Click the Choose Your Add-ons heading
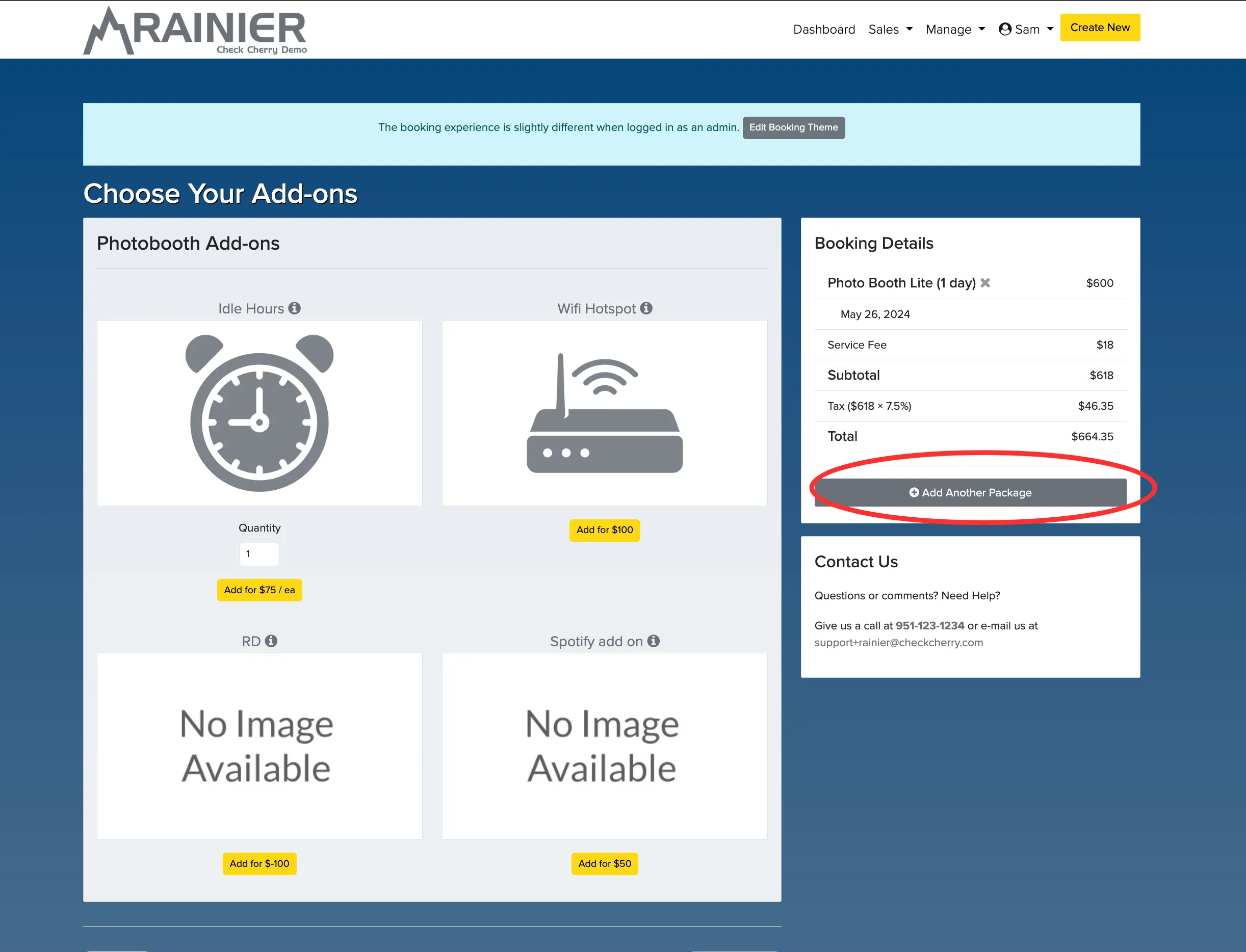Viewport: 1246px width, 952px height. coord(221,194)
